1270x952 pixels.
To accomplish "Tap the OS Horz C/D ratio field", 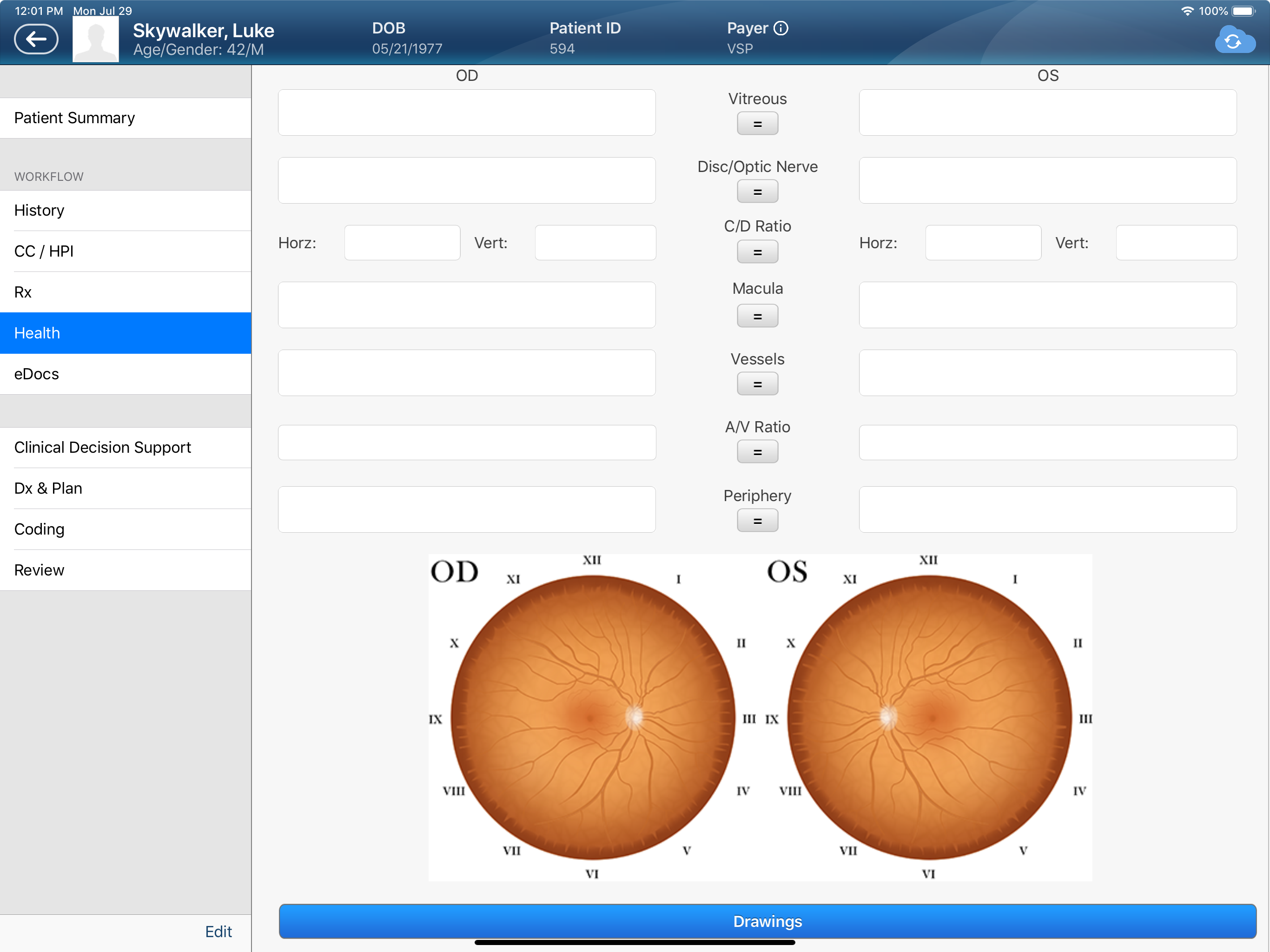I will click(984, 242).
